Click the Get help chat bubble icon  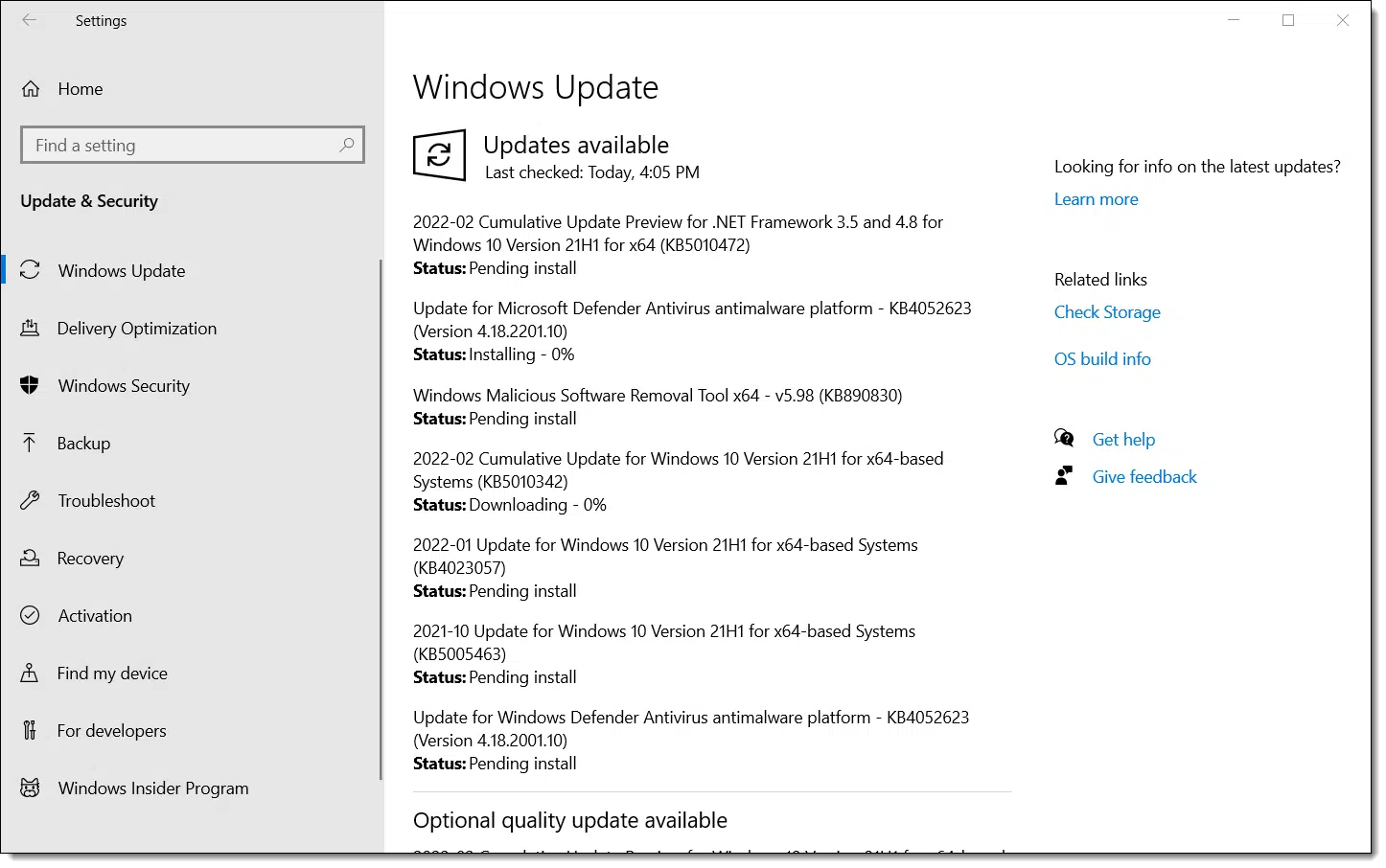click(x=1064, y=439)
